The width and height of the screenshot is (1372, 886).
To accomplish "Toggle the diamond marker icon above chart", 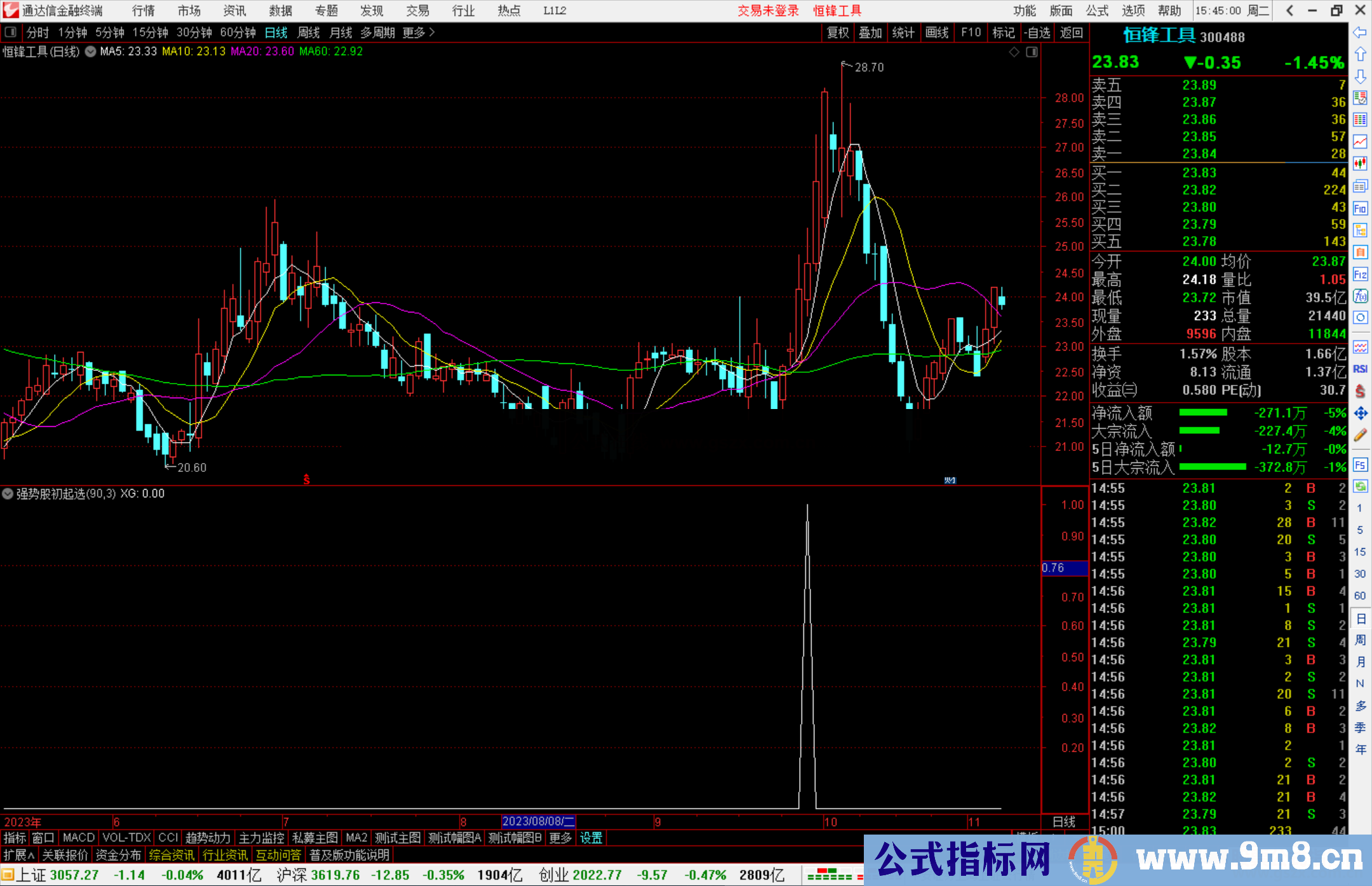I will pyautogui.click(x=1014, y=51).
